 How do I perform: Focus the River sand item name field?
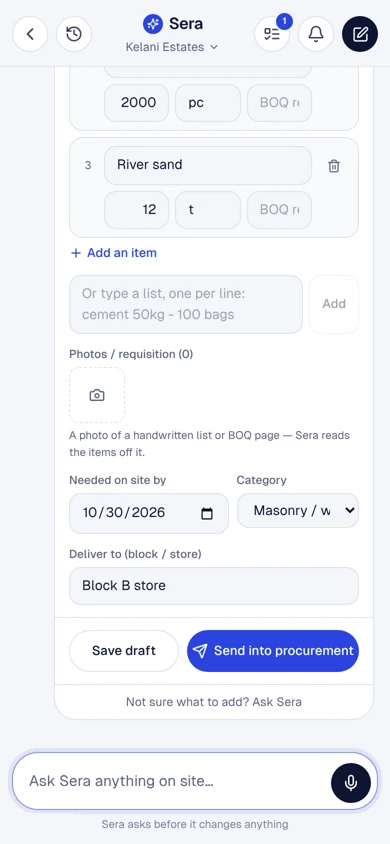(x=208, y=165)
